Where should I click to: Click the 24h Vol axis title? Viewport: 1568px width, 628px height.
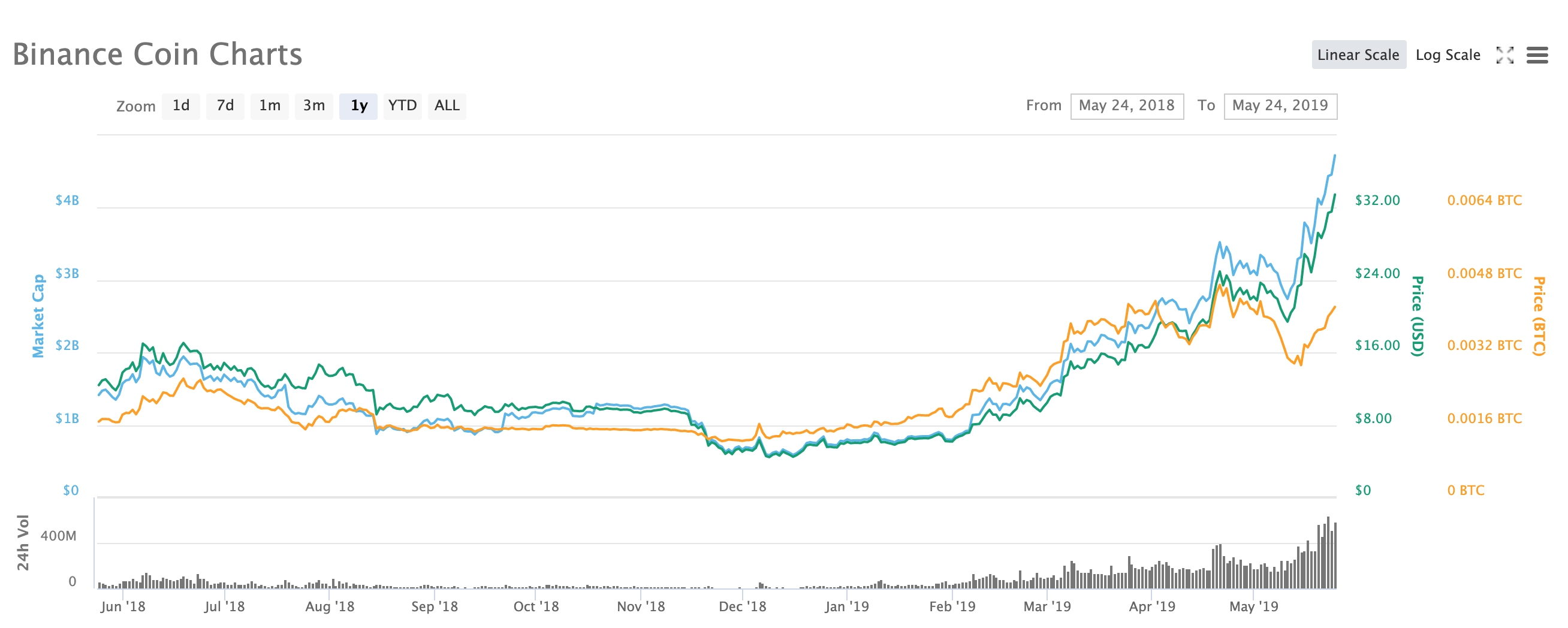click(23, 543)
